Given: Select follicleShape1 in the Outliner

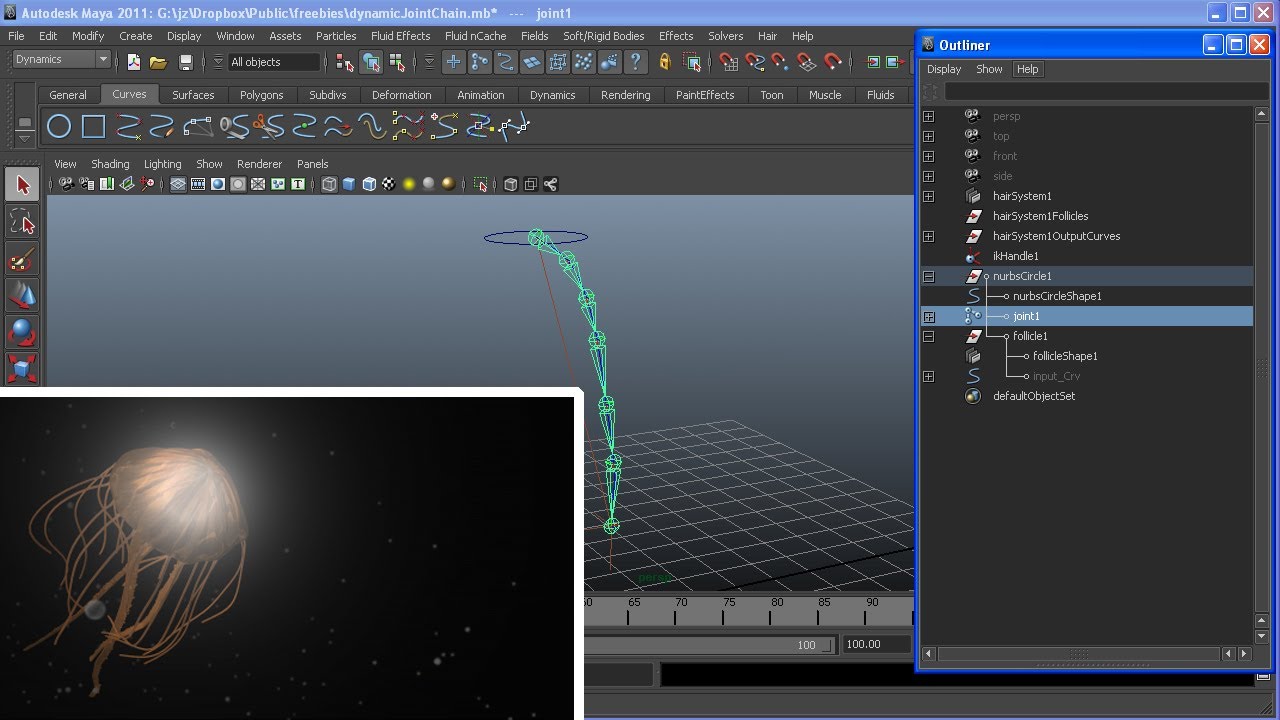Looking at the screenshot, I should point(1065,356).
